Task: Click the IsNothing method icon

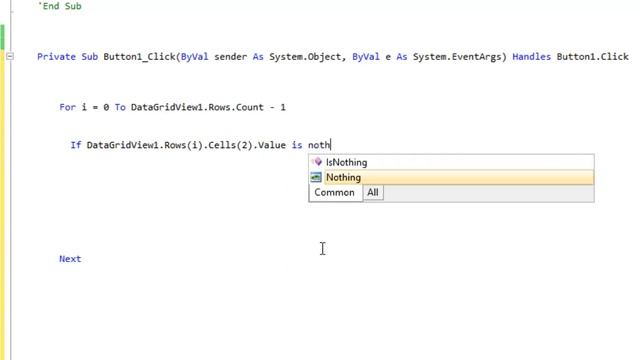Action: 316,162
